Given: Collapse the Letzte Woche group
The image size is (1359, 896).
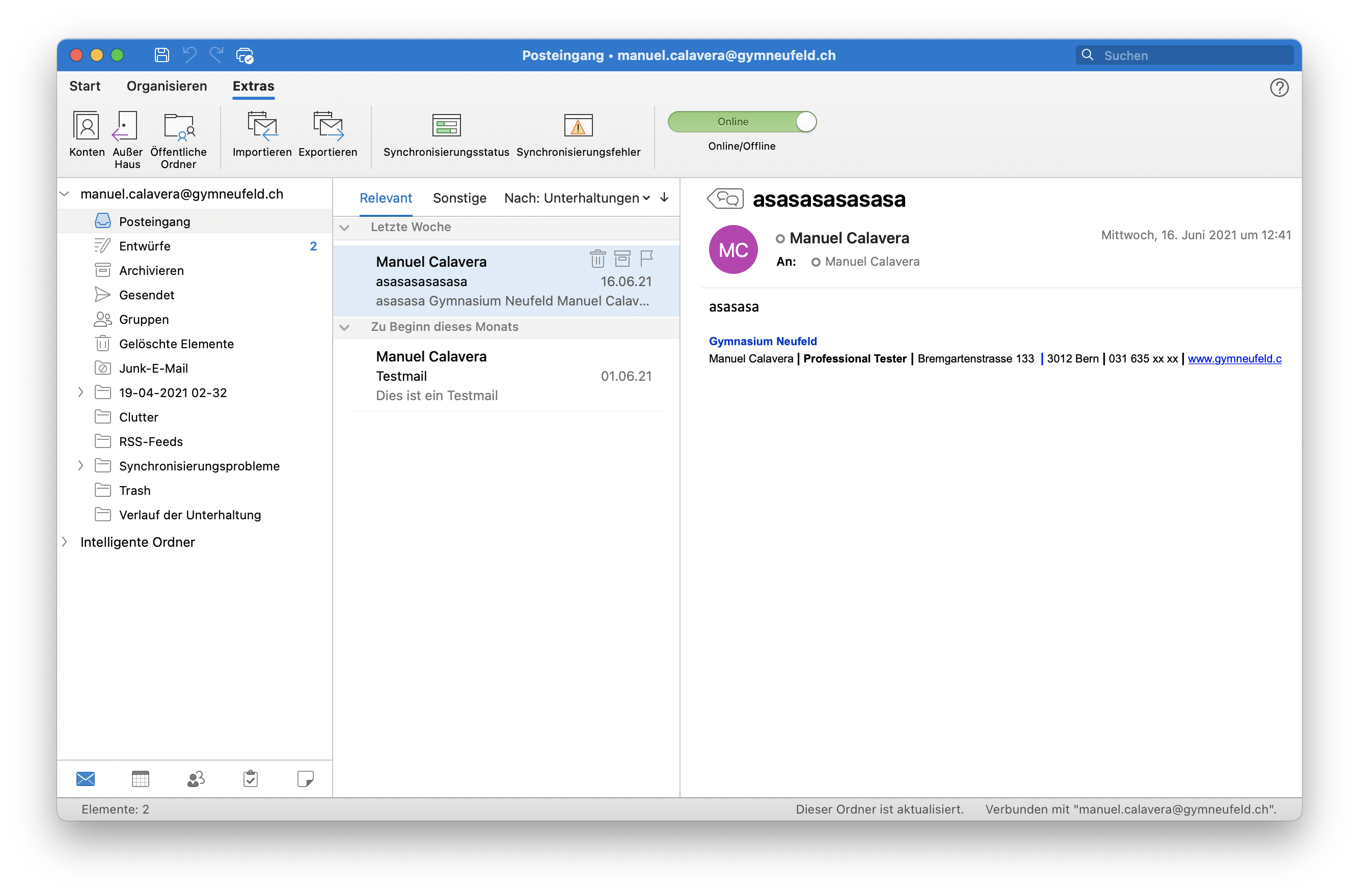Looking at the screenshot, I should [344, 228].
